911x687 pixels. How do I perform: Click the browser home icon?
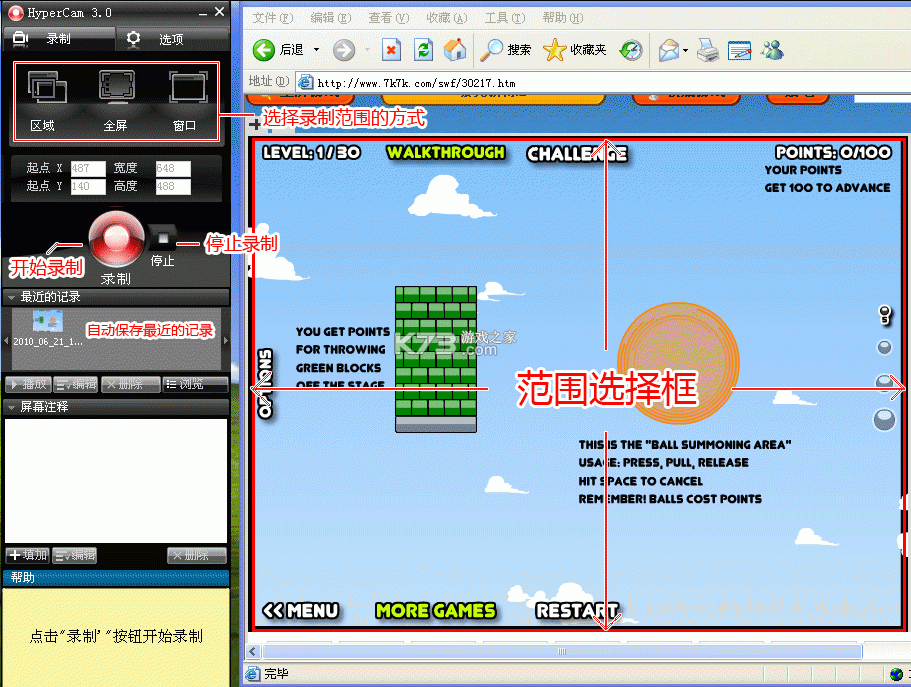pos(455,50)
